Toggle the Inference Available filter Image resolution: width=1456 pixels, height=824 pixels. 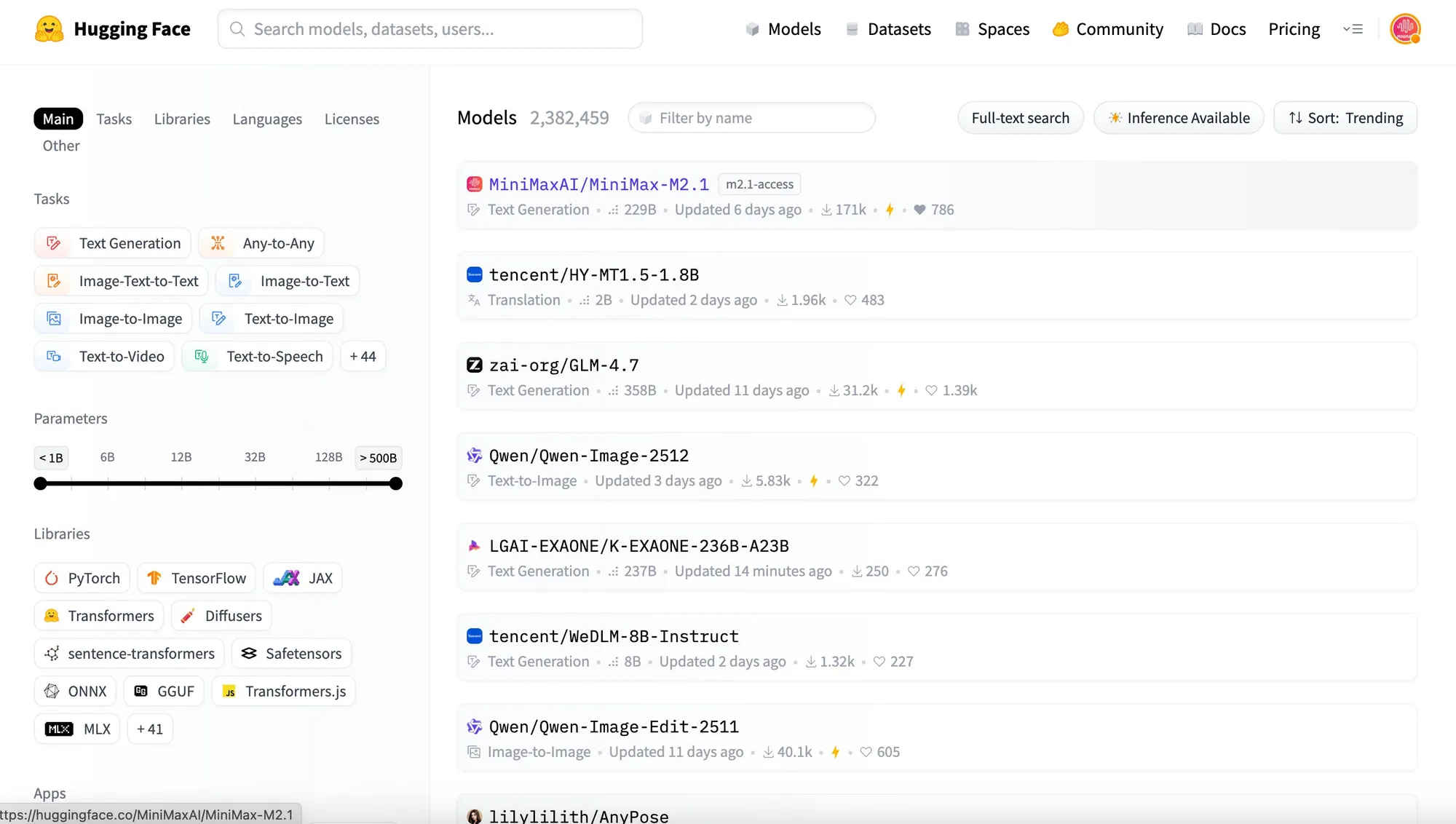1179,118
